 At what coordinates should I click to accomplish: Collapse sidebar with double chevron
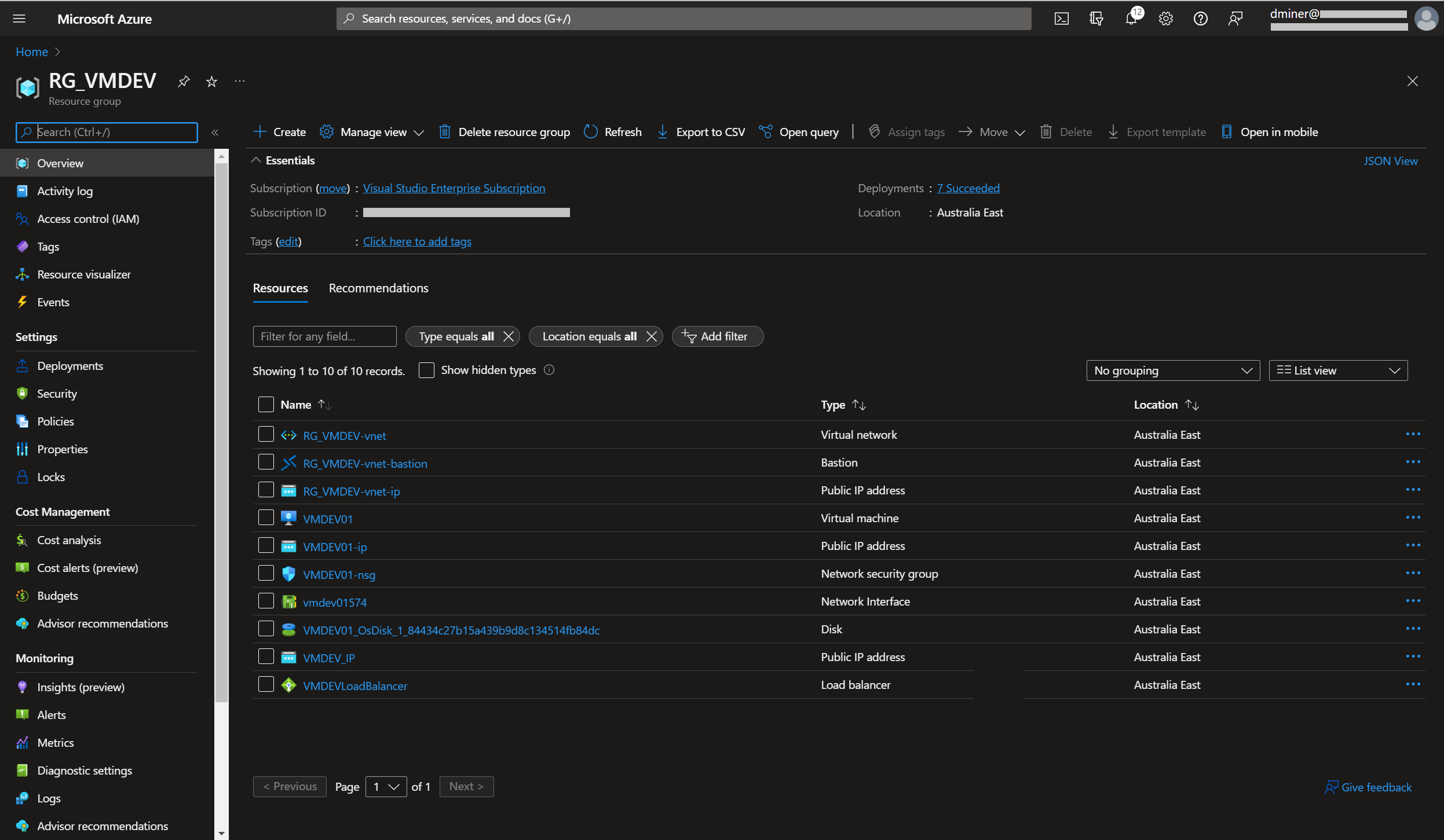[215, 132]
